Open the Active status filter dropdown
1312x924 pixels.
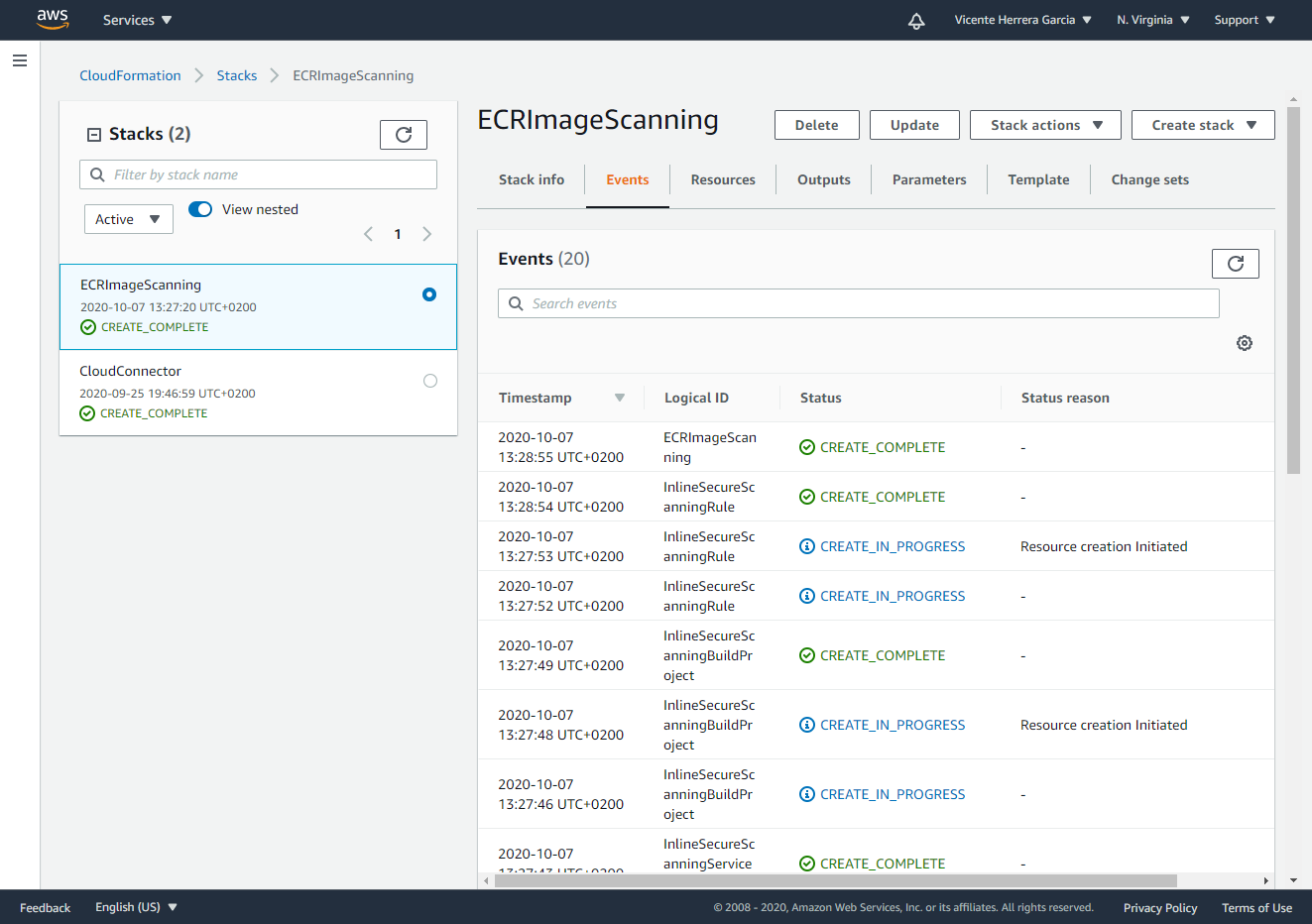tap(129, 219)
